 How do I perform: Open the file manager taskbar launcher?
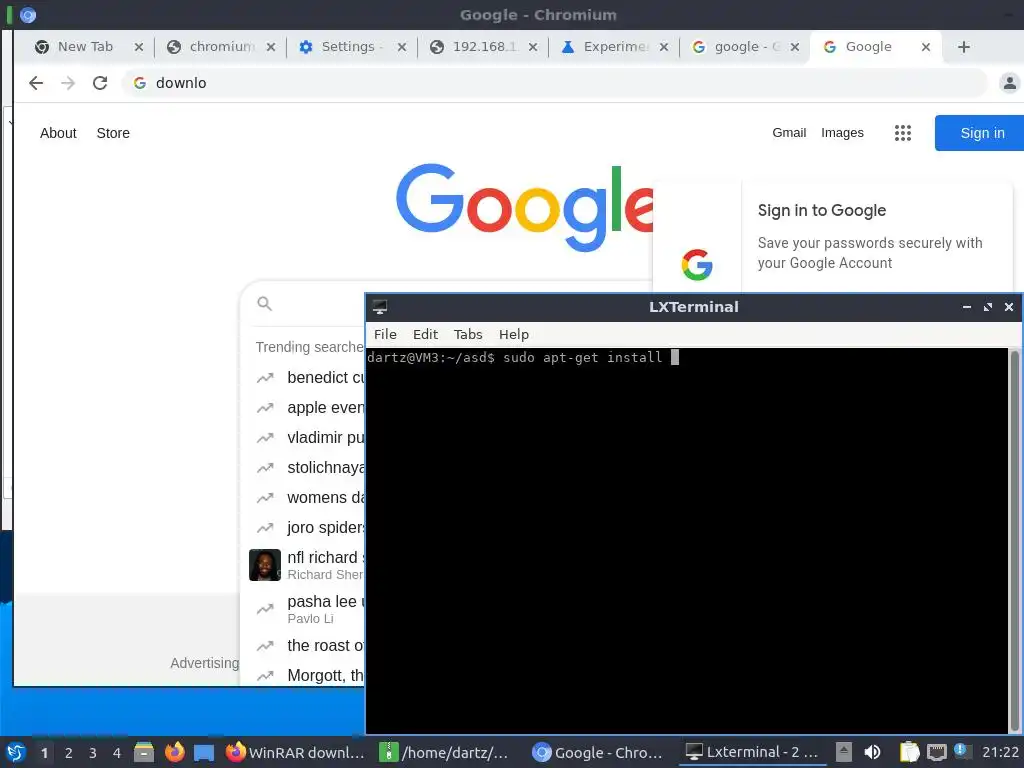pyautogui.click(x=144, y=752)
